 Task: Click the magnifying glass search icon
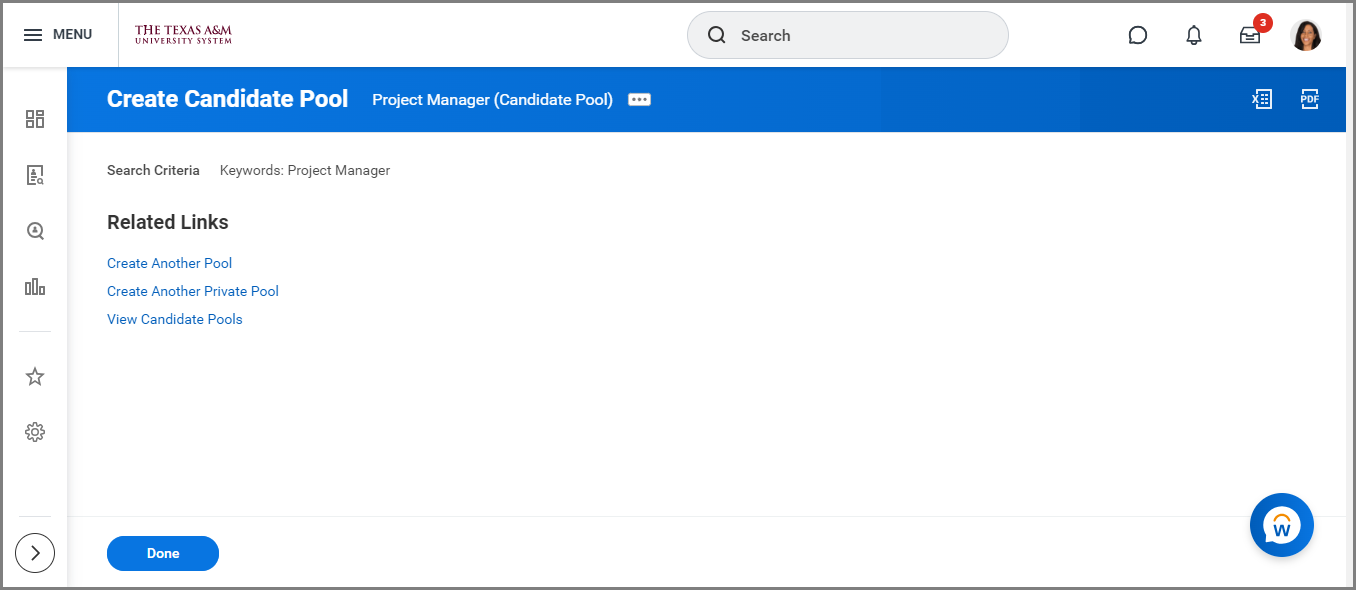coord(716,36)
